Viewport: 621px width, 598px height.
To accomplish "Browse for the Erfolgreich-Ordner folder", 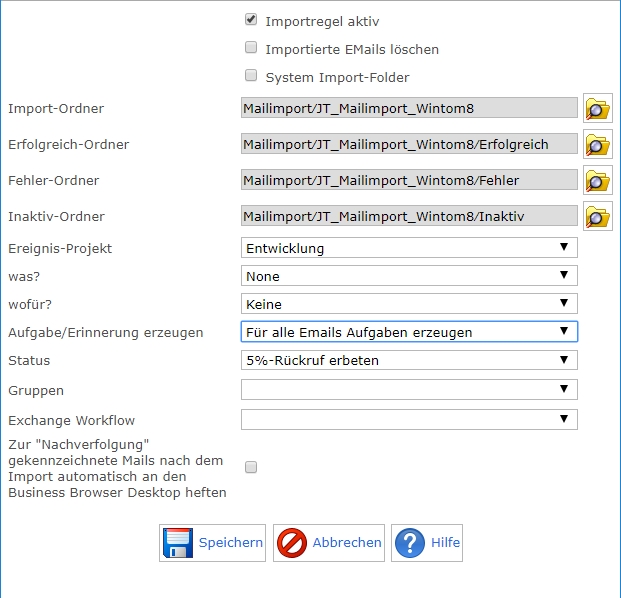I will pyautogui.click(x=598, y=145).
